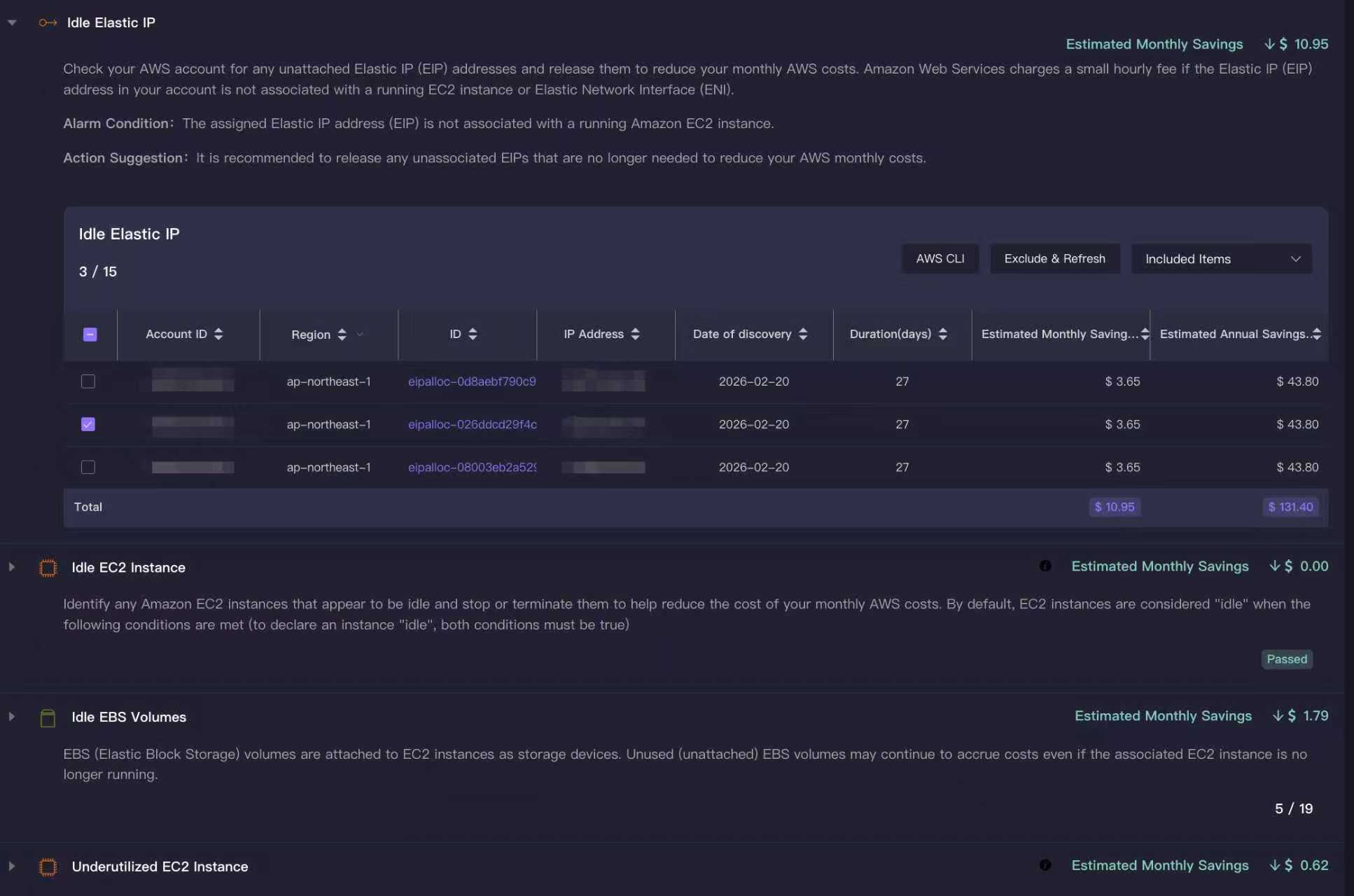Click the info icon next to Idle EC2 Instance savings
The image size is (1354, 896).
pos(1045,566)
